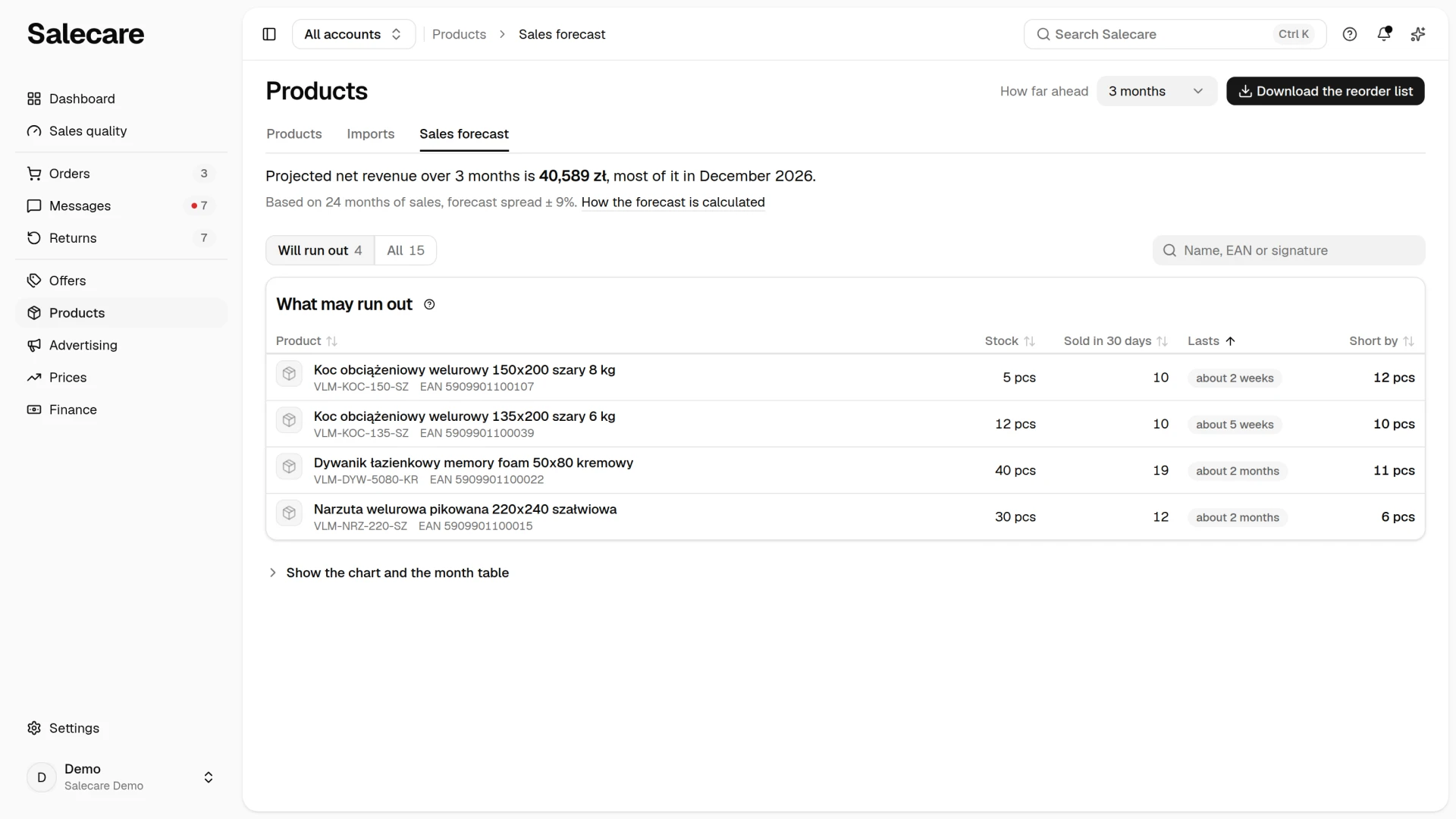Click the Koc 150x200 product thumbnail icon

coord(289,374)
